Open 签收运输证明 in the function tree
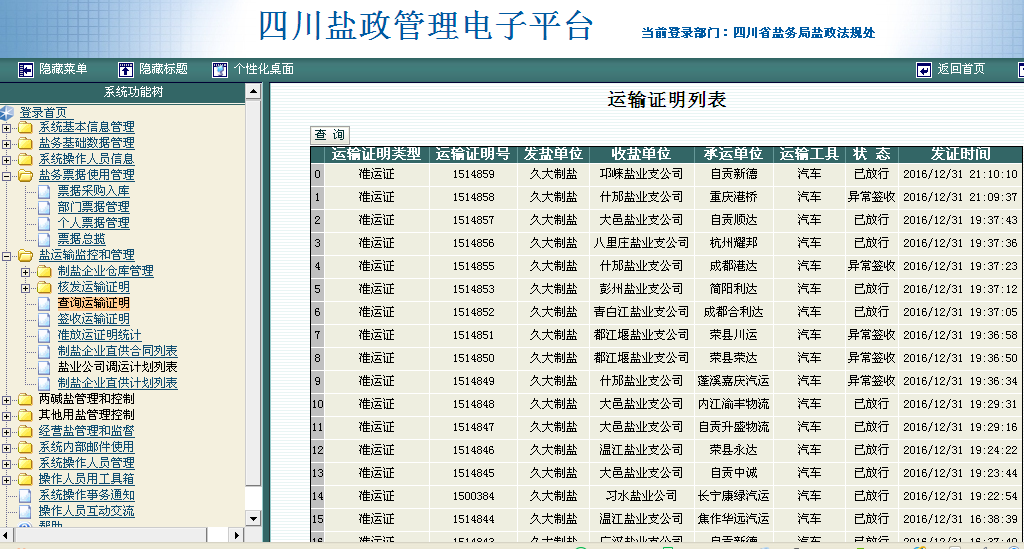 (x=93, y=319)
